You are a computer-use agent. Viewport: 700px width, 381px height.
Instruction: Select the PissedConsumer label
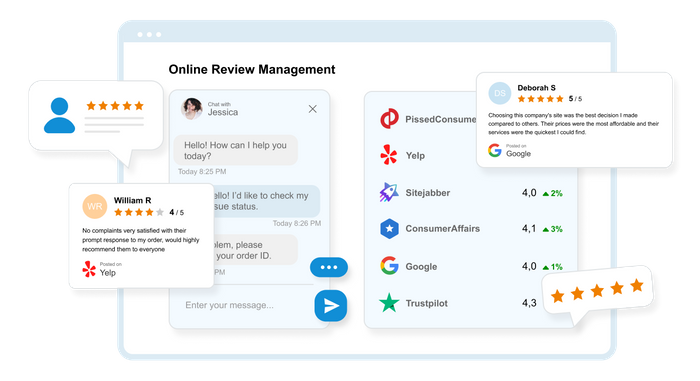[441, 119]
